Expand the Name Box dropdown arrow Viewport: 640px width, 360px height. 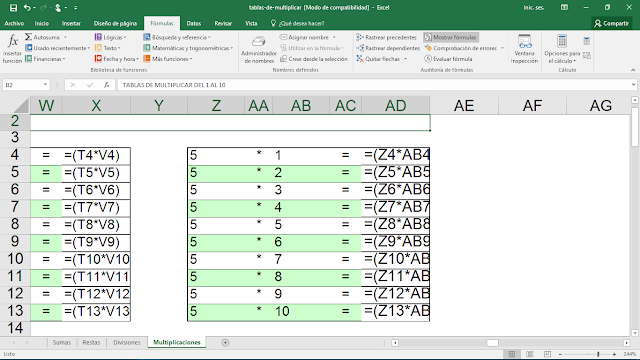[45, 85]
